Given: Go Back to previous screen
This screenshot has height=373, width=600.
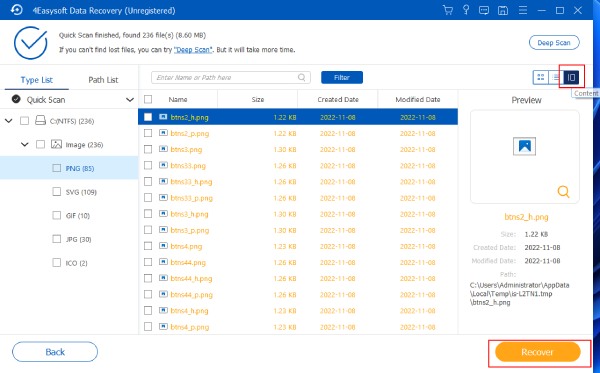Looking at the screenshot, I should (55, 352).
